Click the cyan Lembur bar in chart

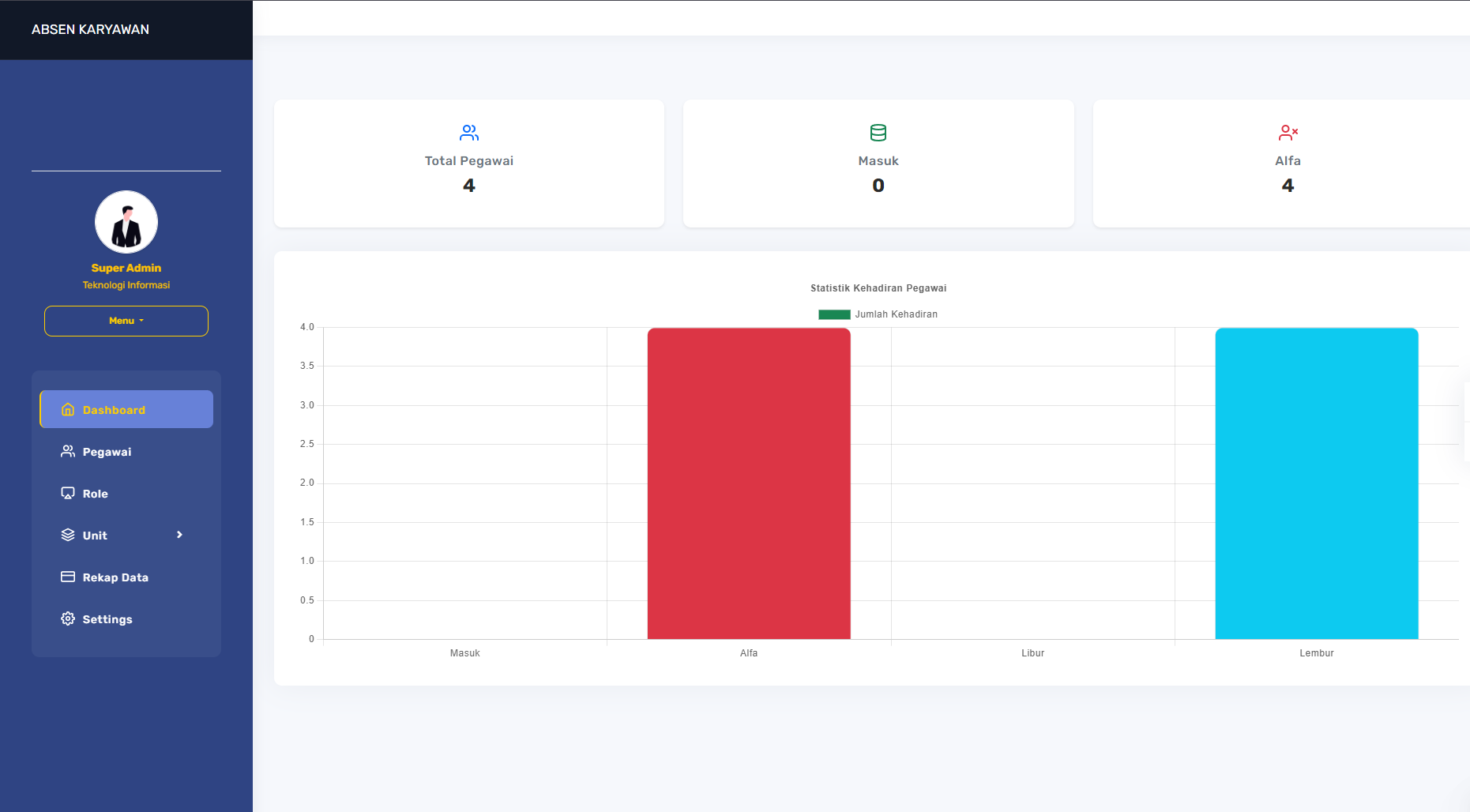point(1316,483)
